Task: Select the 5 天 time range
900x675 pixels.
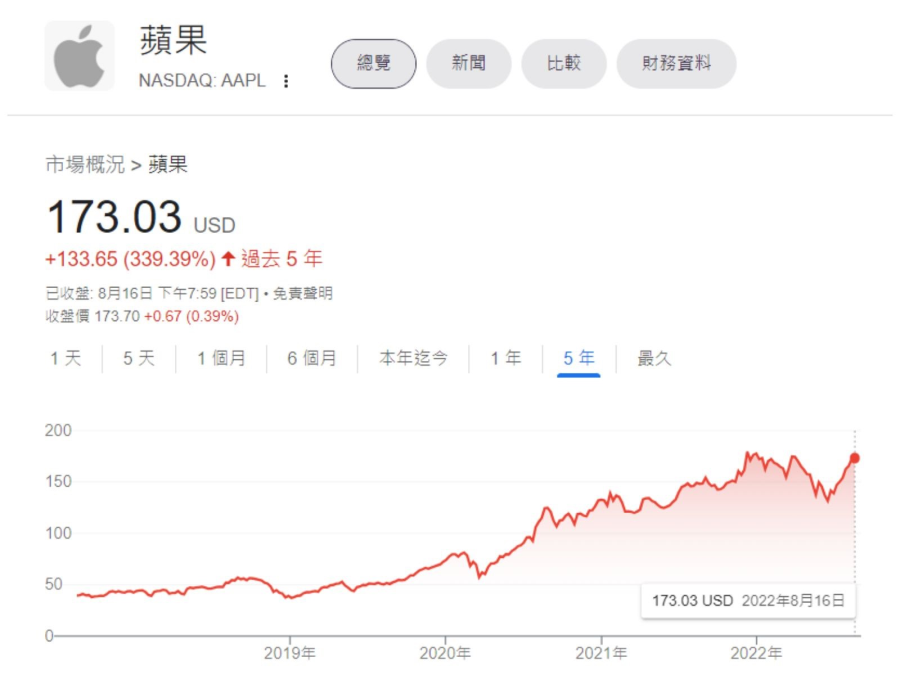Action: click(x=139, y=358)
